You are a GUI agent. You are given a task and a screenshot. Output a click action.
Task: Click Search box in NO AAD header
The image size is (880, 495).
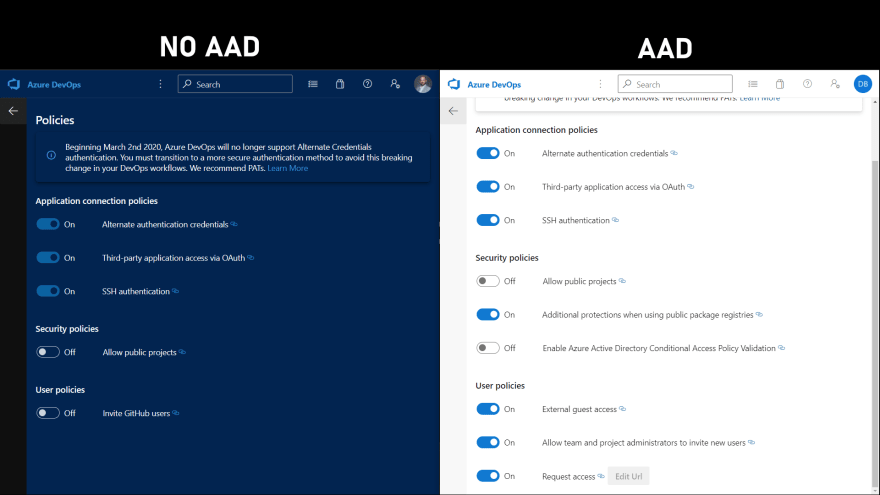[x=235, y=84]
